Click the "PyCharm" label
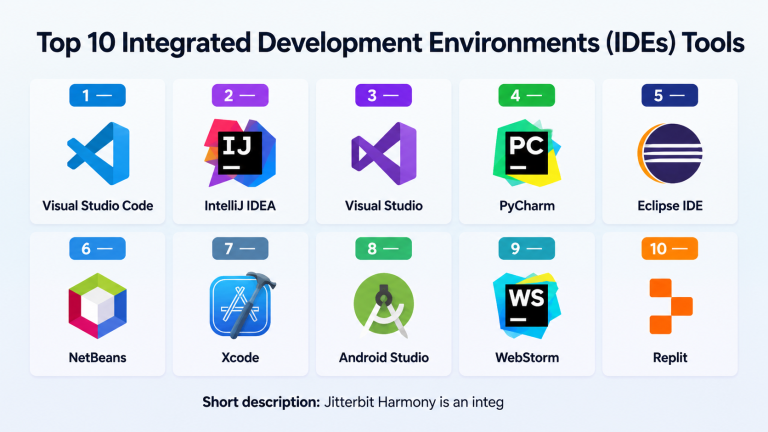 (x=527, y=206)
